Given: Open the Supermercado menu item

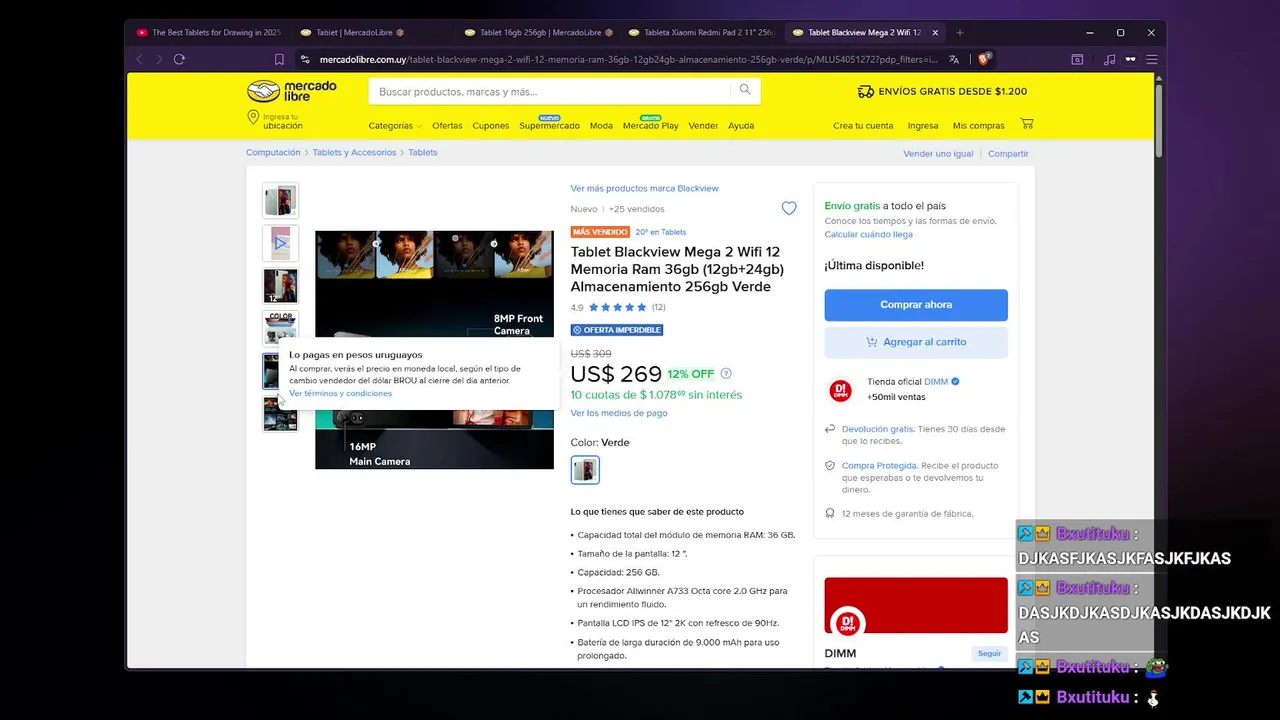Looking at the screenshot, I should 549,126.
